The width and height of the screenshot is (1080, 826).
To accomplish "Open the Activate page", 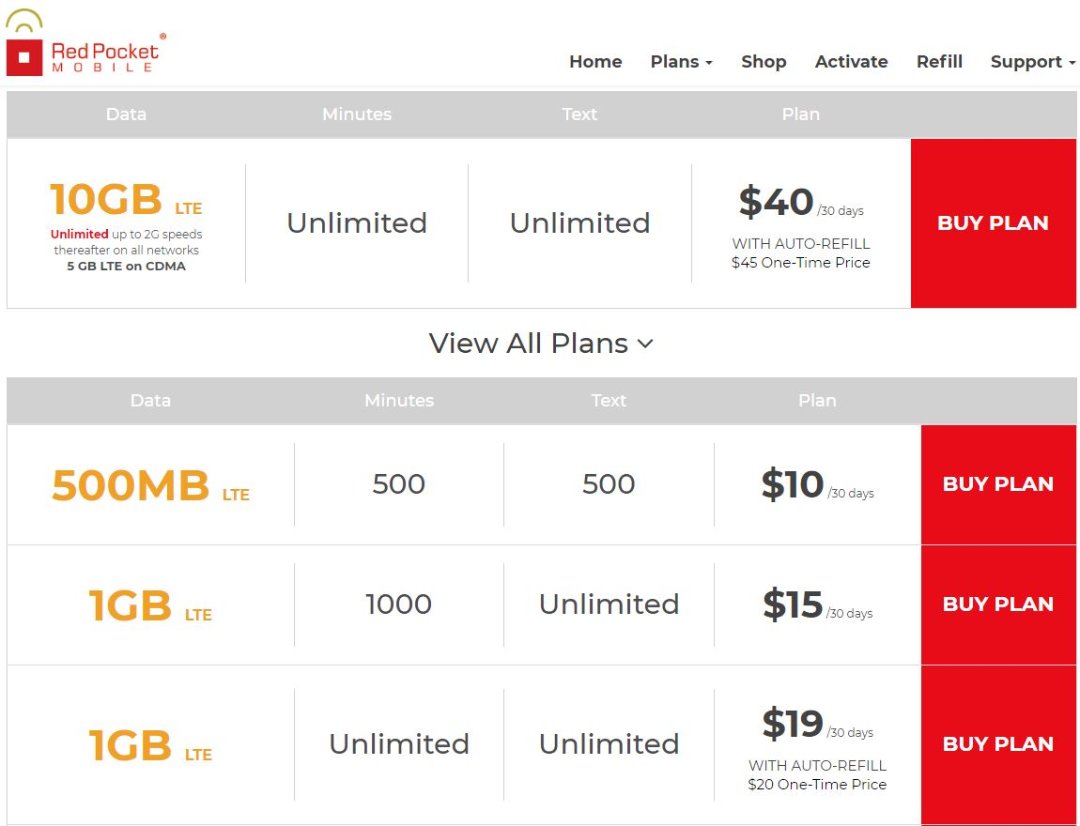I will click(x=851, y=62).
